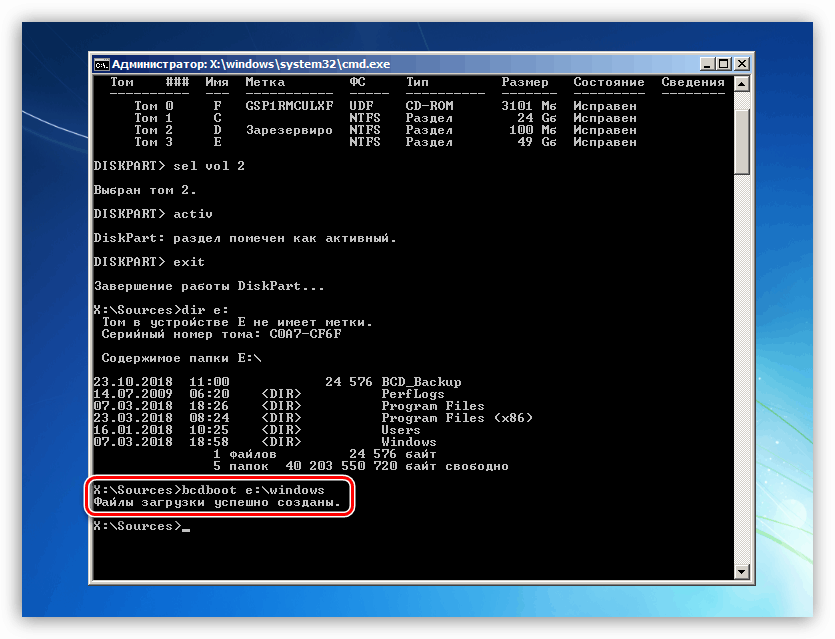This screenshot has width=835, height=639.
Task: Click the 'BCD_Backup' file entry
Action: point(421,382)
